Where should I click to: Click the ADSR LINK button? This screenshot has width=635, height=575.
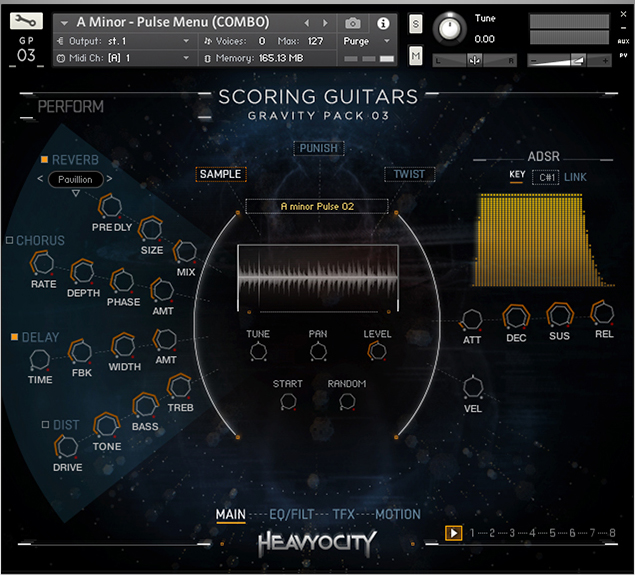(575, 177)
